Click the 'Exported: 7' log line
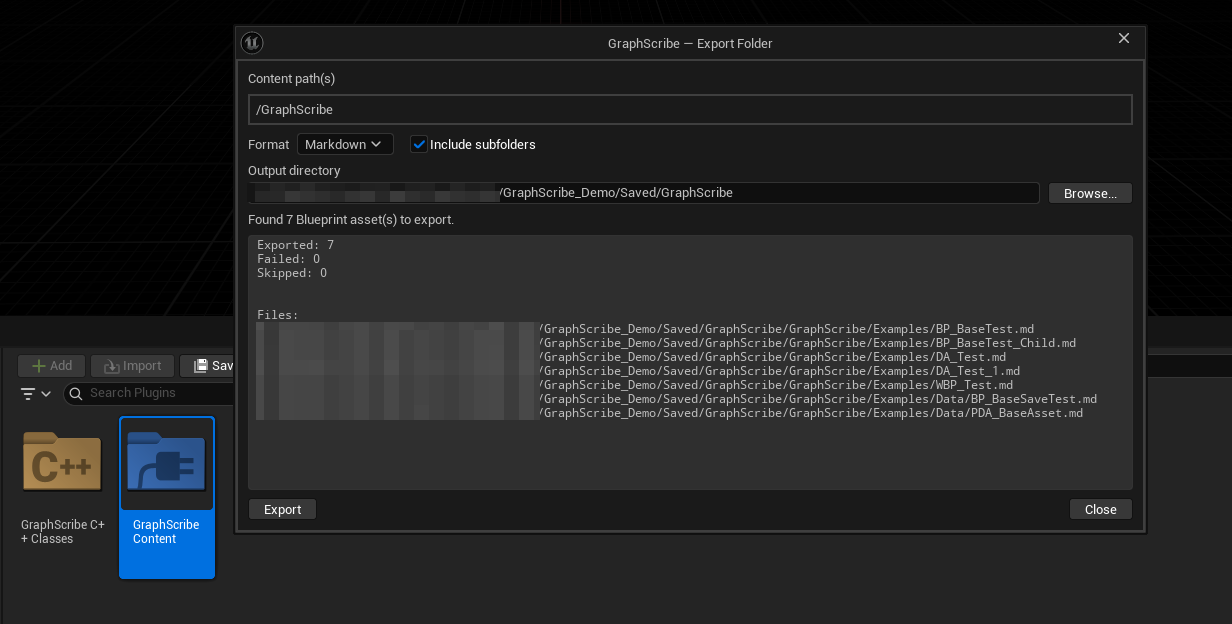 click(x=295, y=245)
